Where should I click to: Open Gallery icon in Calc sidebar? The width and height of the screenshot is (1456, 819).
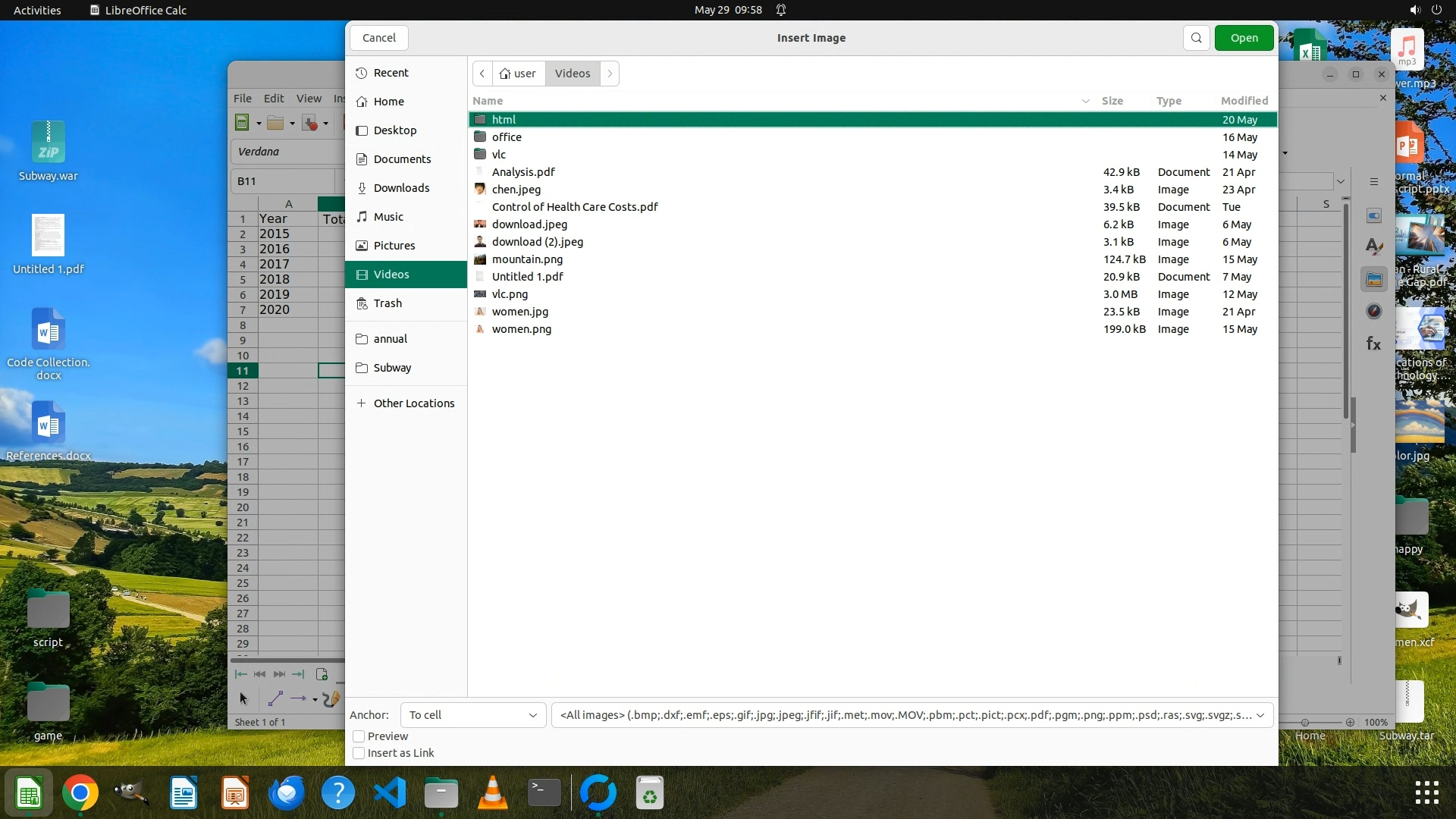(1373, 280)
